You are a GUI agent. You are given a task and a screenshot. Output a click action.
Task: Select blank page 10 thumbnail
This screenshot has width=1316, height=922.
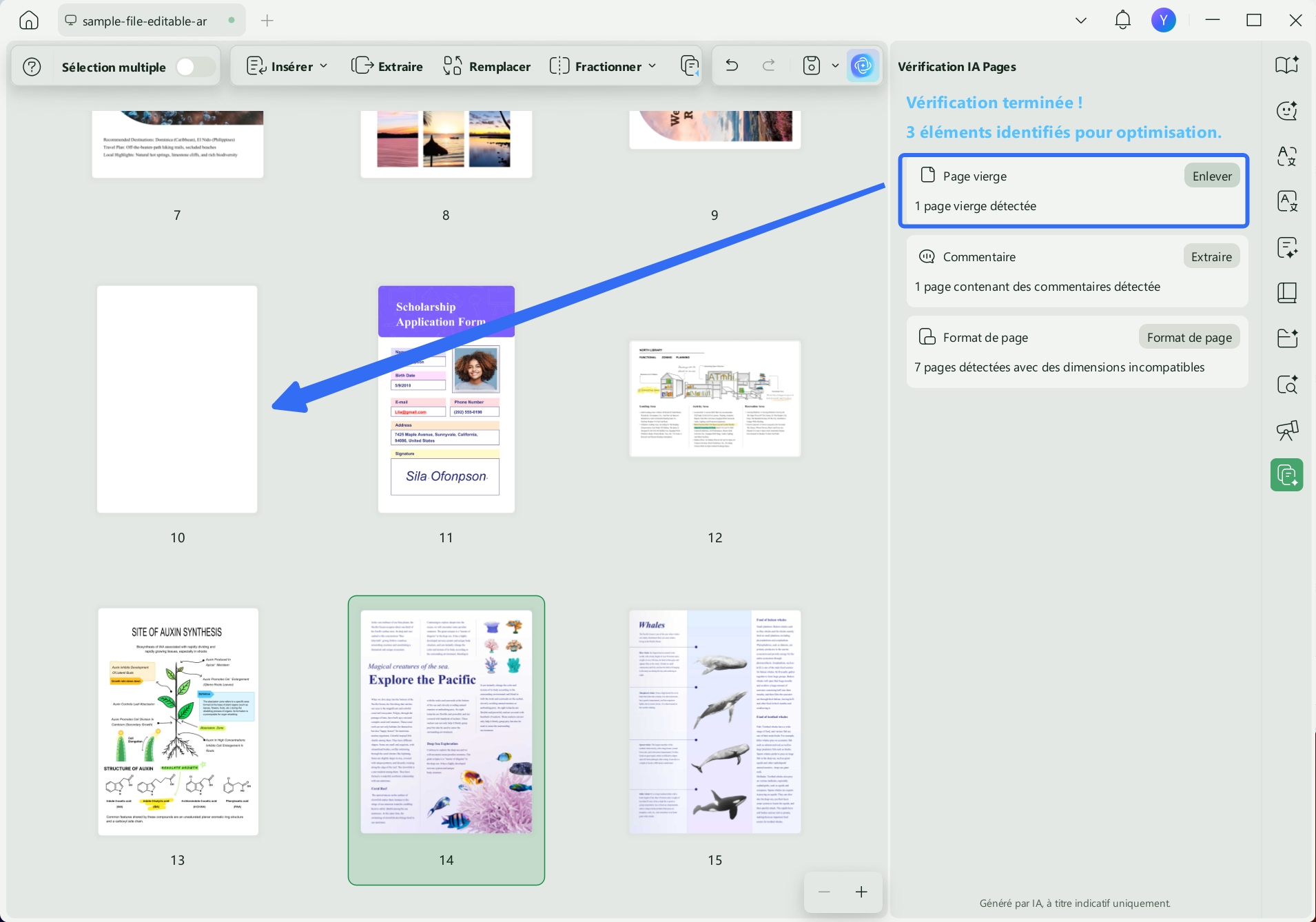point(177,399)
